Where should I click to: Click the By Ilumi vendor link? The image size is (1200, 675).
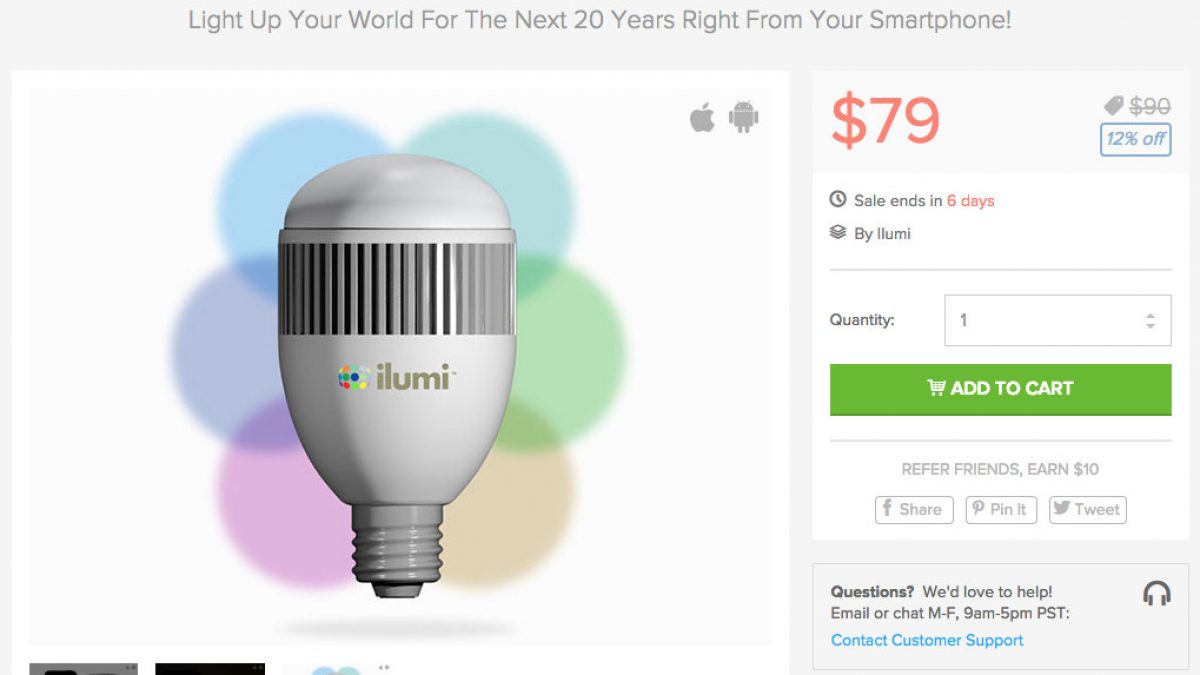click(x=882, y=234)
